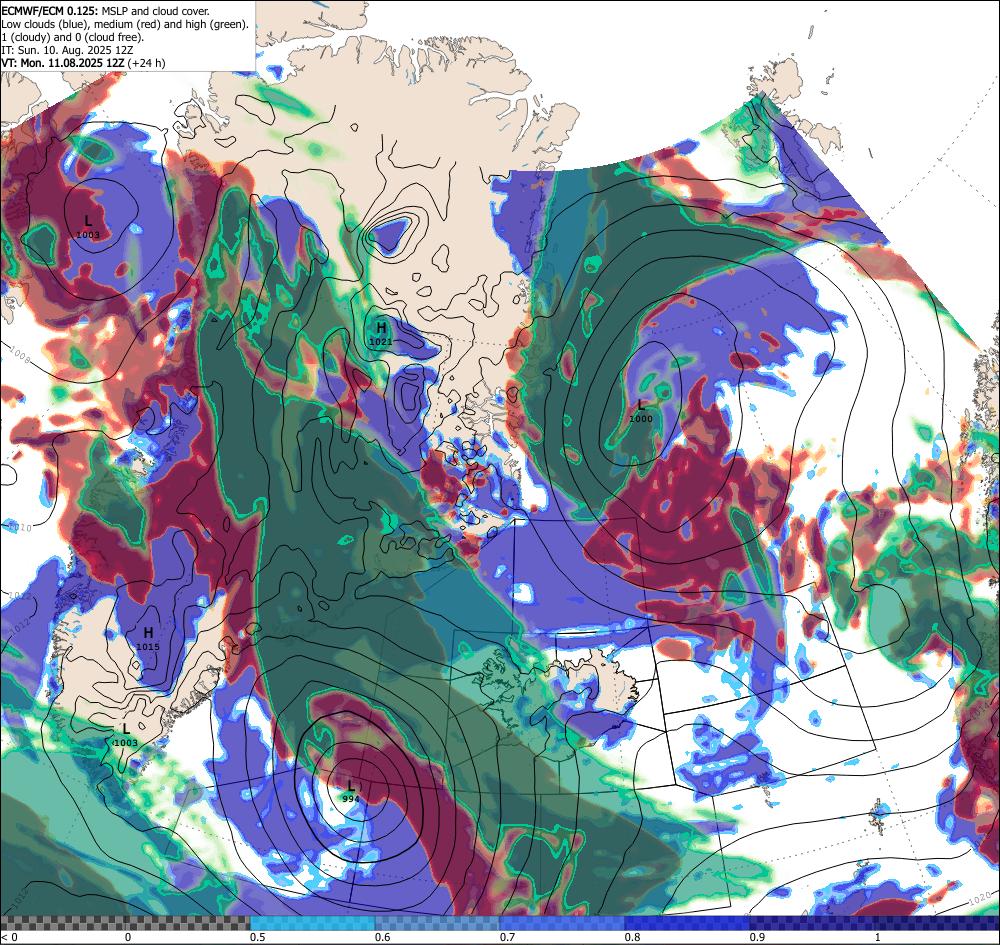Click the '0.9' colorbar tick label
This screenshot has width=1000, height=945.
pyautogui.click(x=758, y=937)
